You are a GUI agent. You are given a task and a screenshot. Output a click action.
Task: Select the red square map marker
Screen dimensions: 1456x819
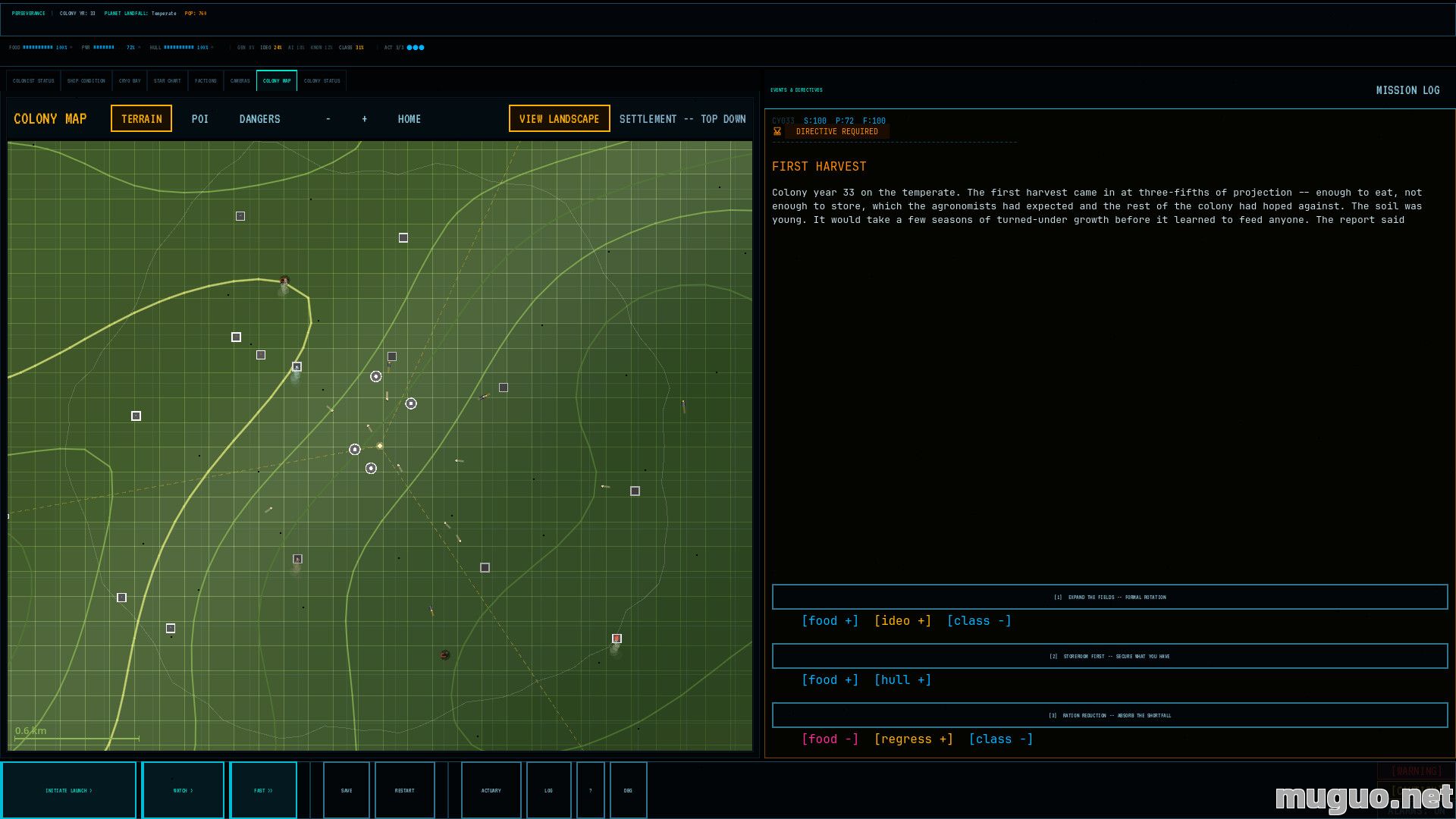coord(617,639)
